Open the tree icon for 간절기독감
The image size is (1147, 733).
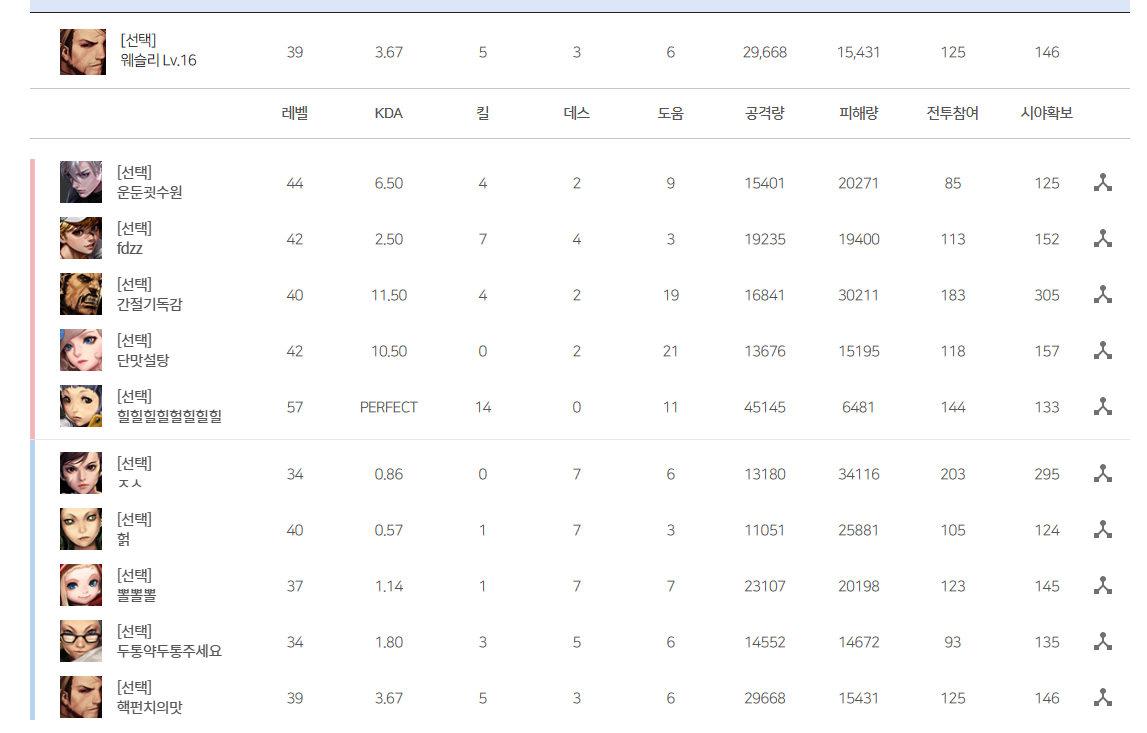point(1102,295)
